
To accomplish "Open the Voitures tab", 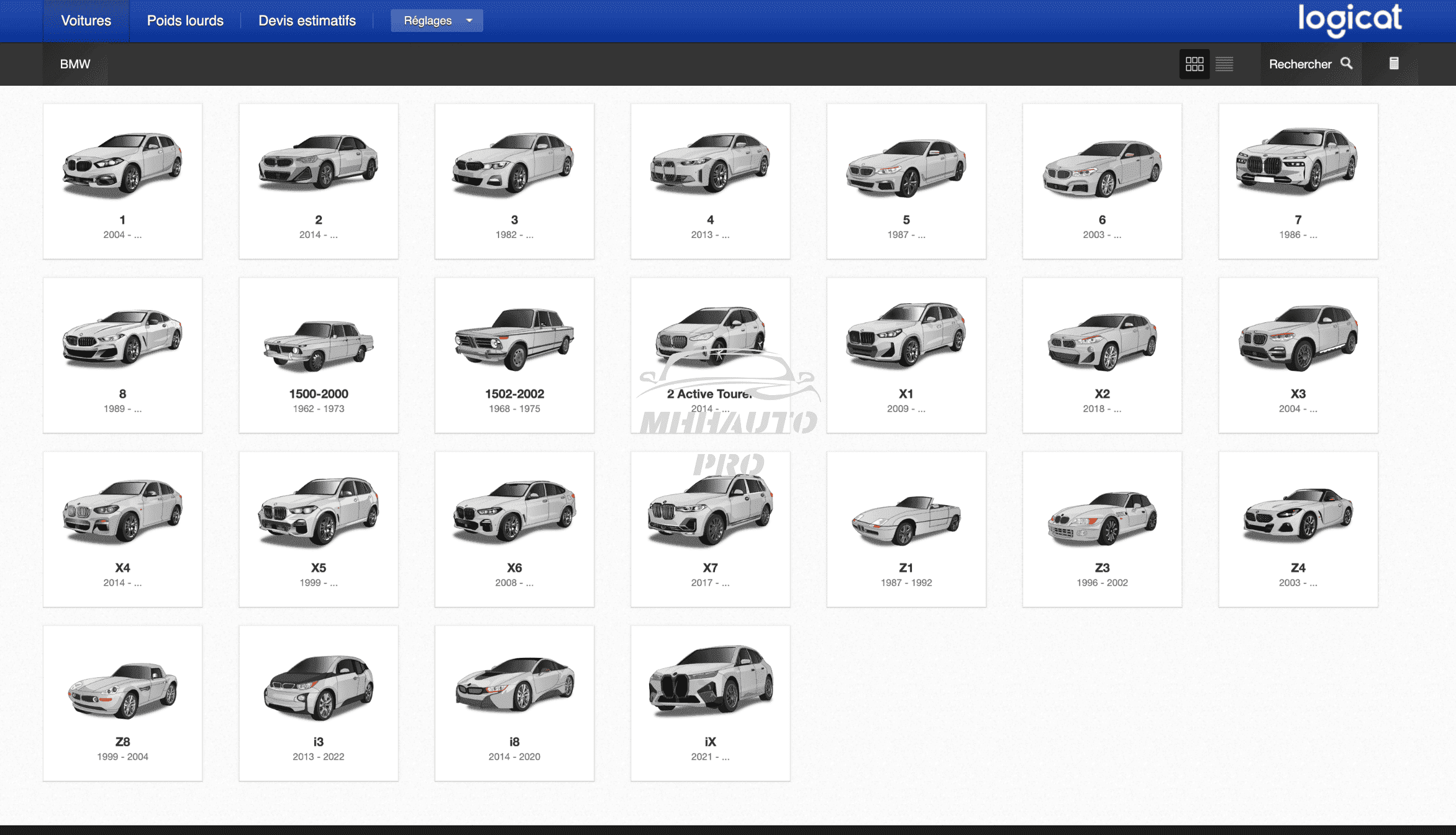I will pos(86,21).
